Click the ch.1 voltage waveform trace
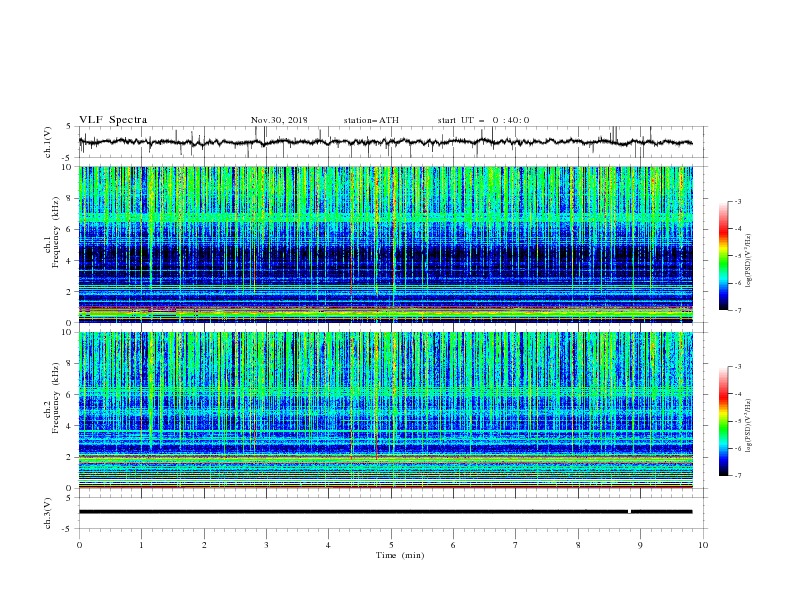Screen dimensions: 792x612 pyautogui.click(x=386, y=142)
